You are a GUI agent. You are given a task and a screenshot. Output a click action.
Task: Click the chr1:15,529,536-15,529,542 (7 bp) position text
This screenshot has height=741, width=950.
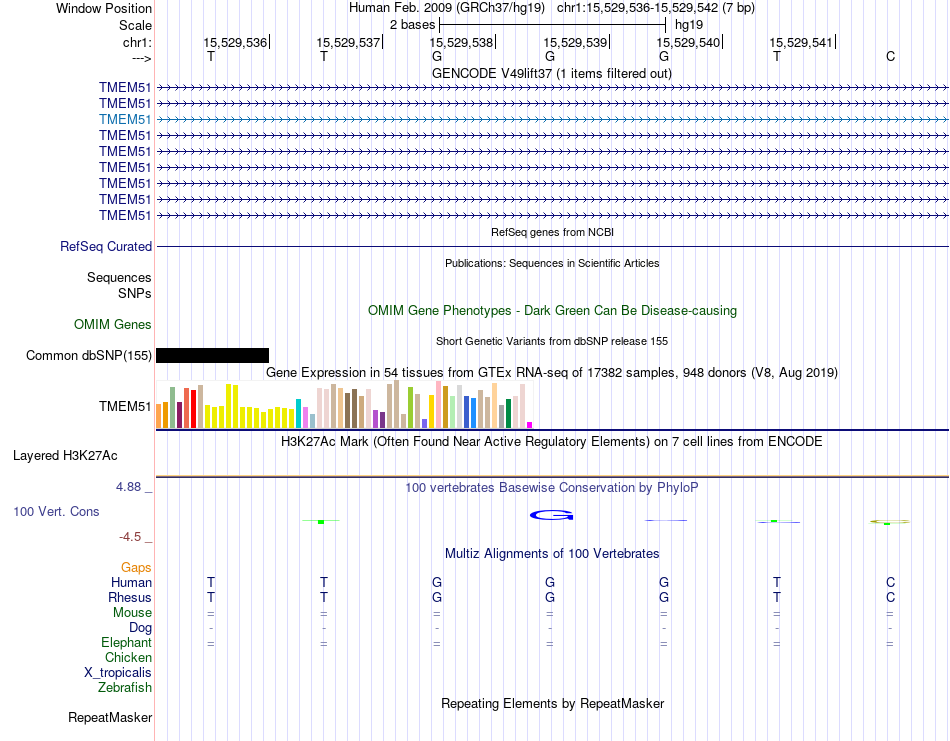[x=656, y=8]
